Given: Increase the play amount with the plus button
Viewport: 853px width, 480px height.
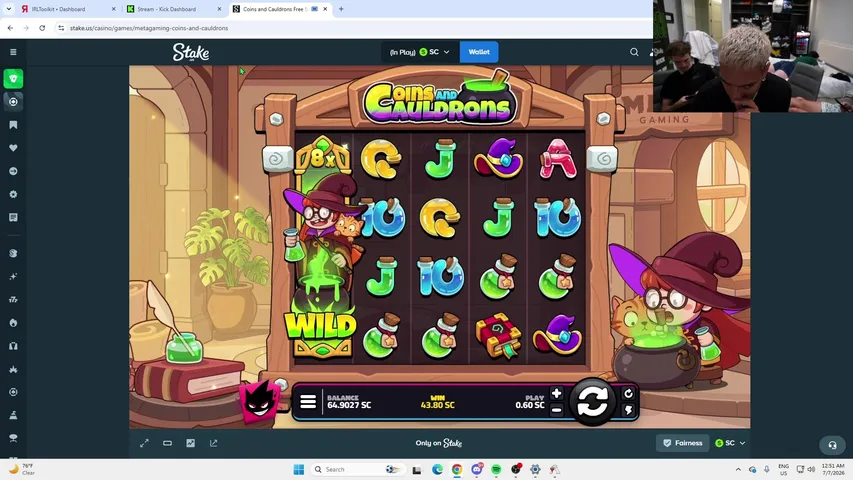Looking at the screenshot, I should (x=556, y=393).
